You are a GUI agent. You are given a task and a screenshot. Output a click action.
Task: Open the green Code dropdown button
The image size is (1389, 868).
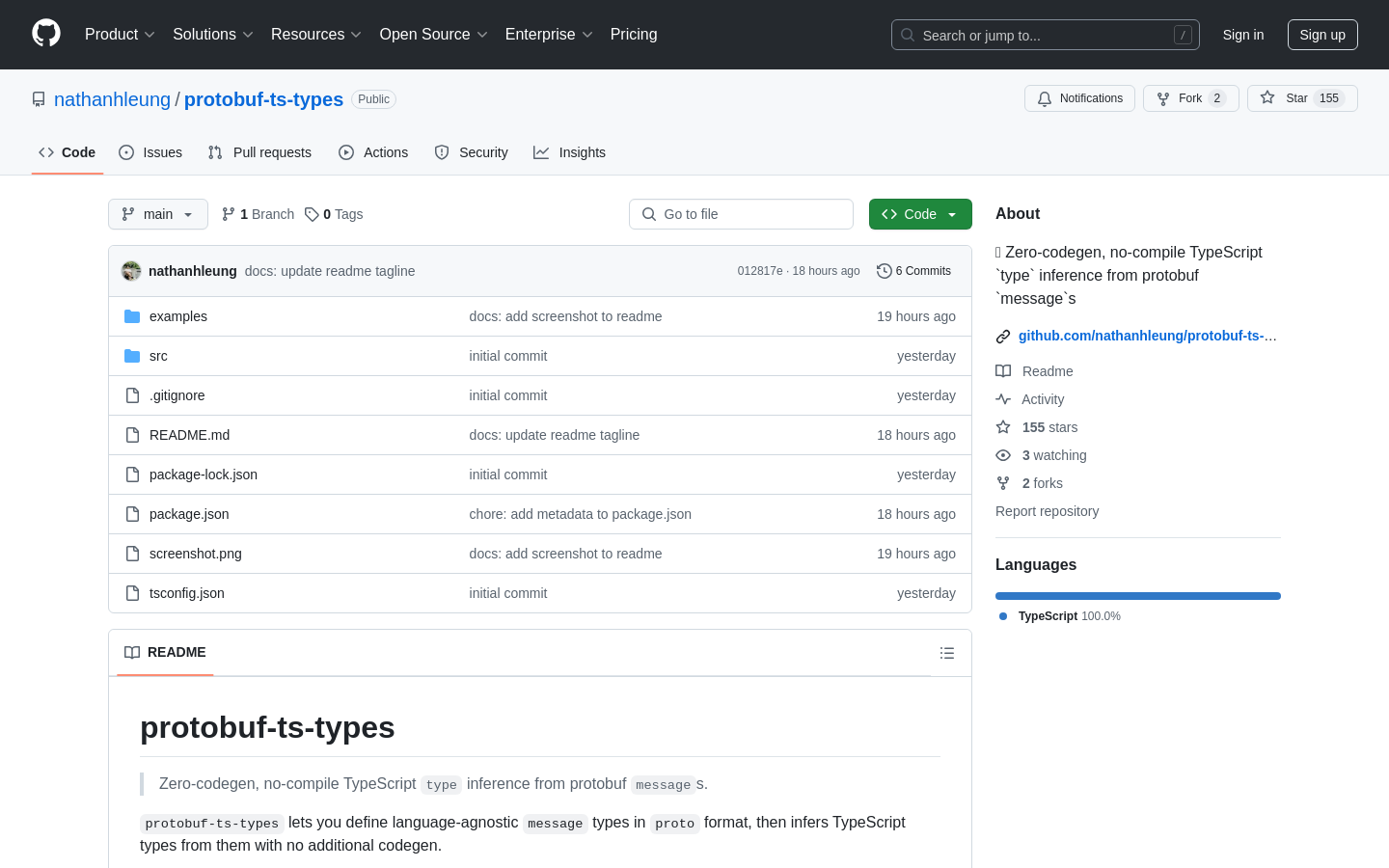click(920, 214)
